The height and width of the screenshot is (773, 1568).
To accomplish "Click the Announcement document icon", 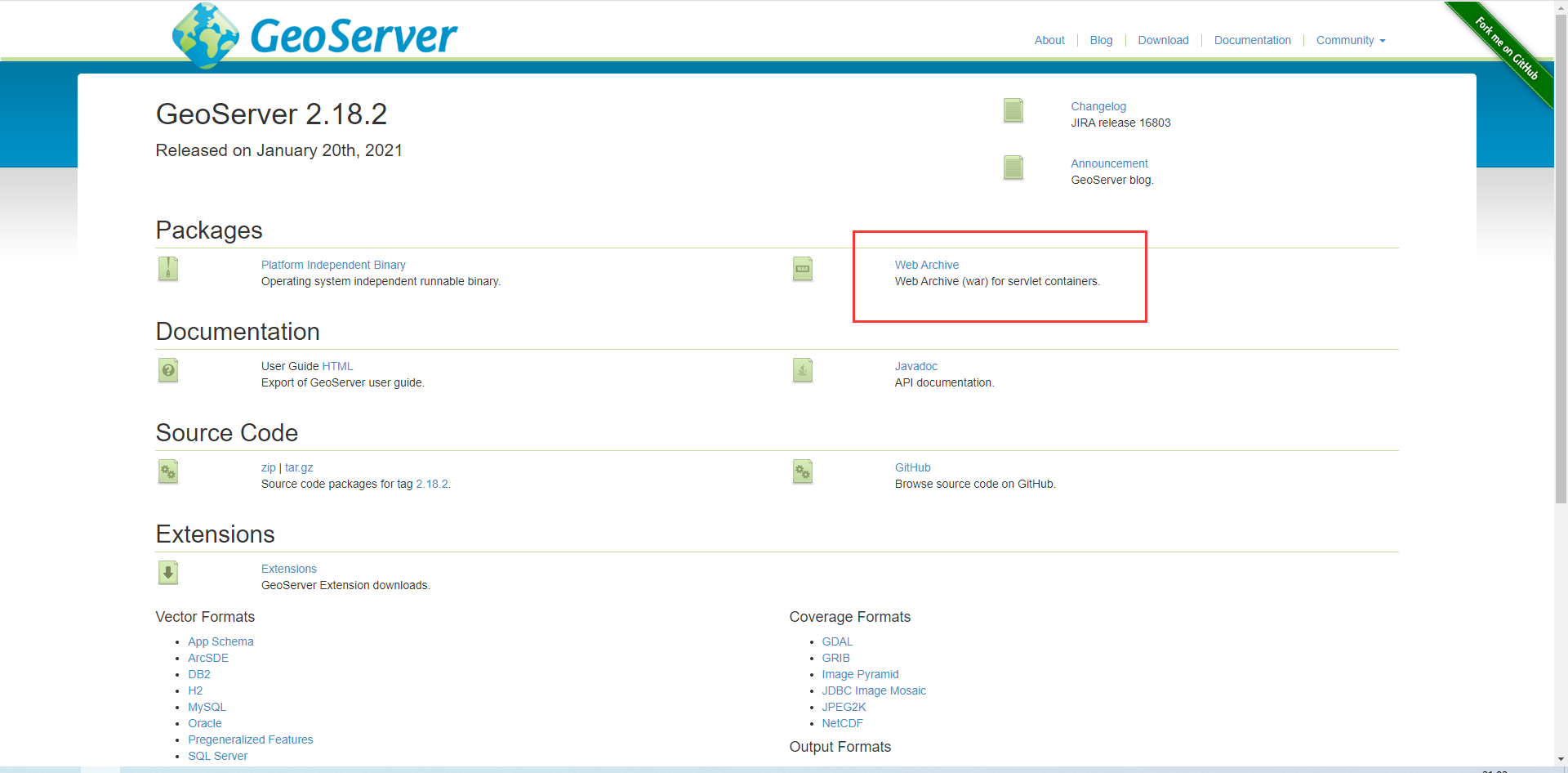I will click(1013, 168).
